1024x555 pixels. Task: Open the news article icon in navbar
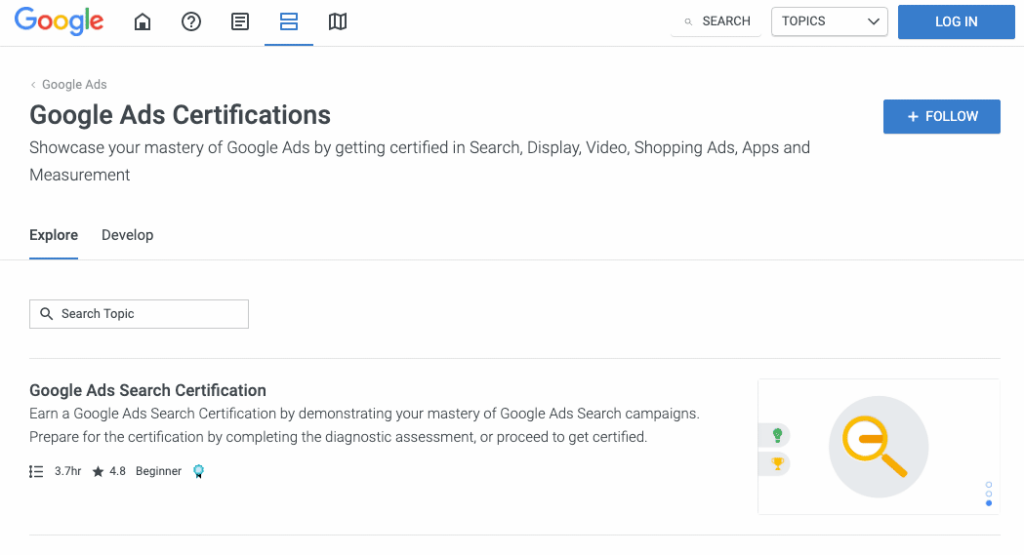pos(240,22)
